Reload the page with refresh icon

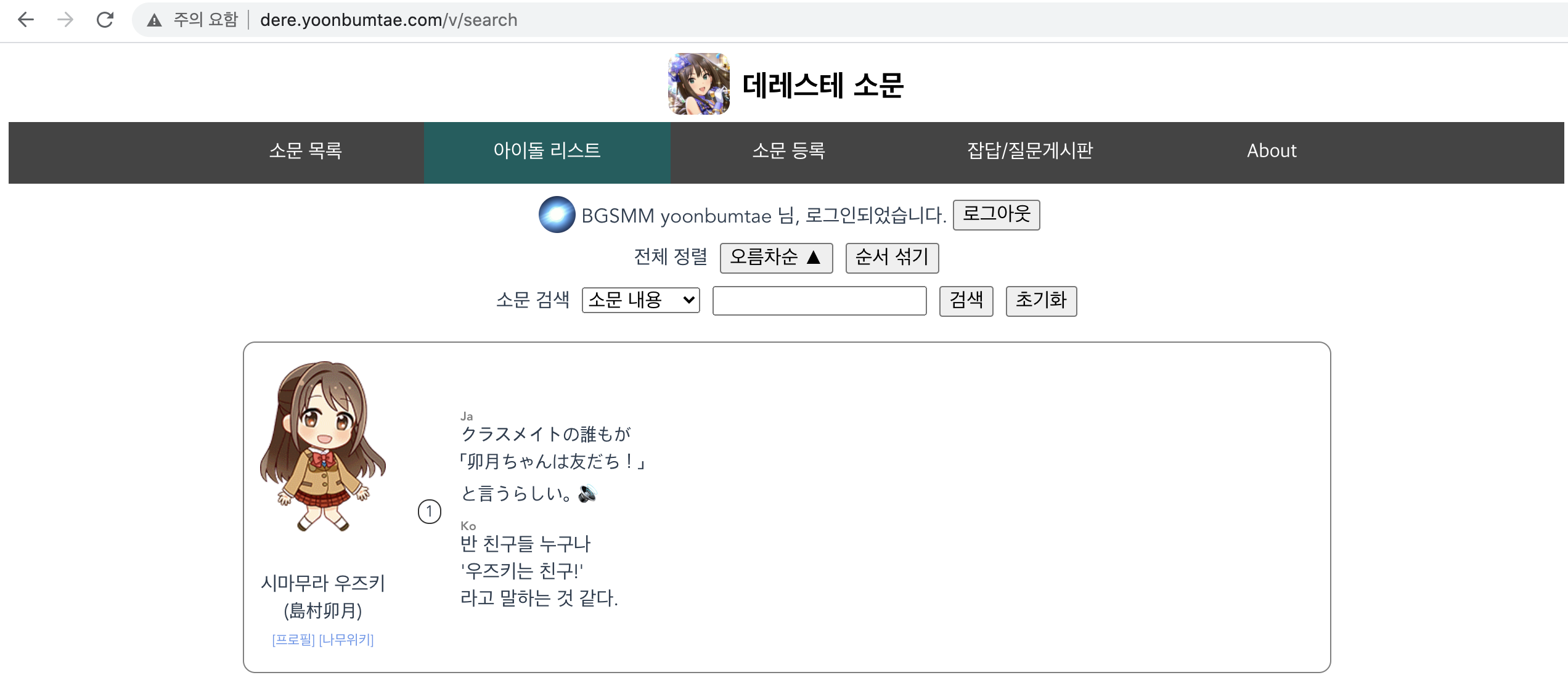click(x=105, y=20)
